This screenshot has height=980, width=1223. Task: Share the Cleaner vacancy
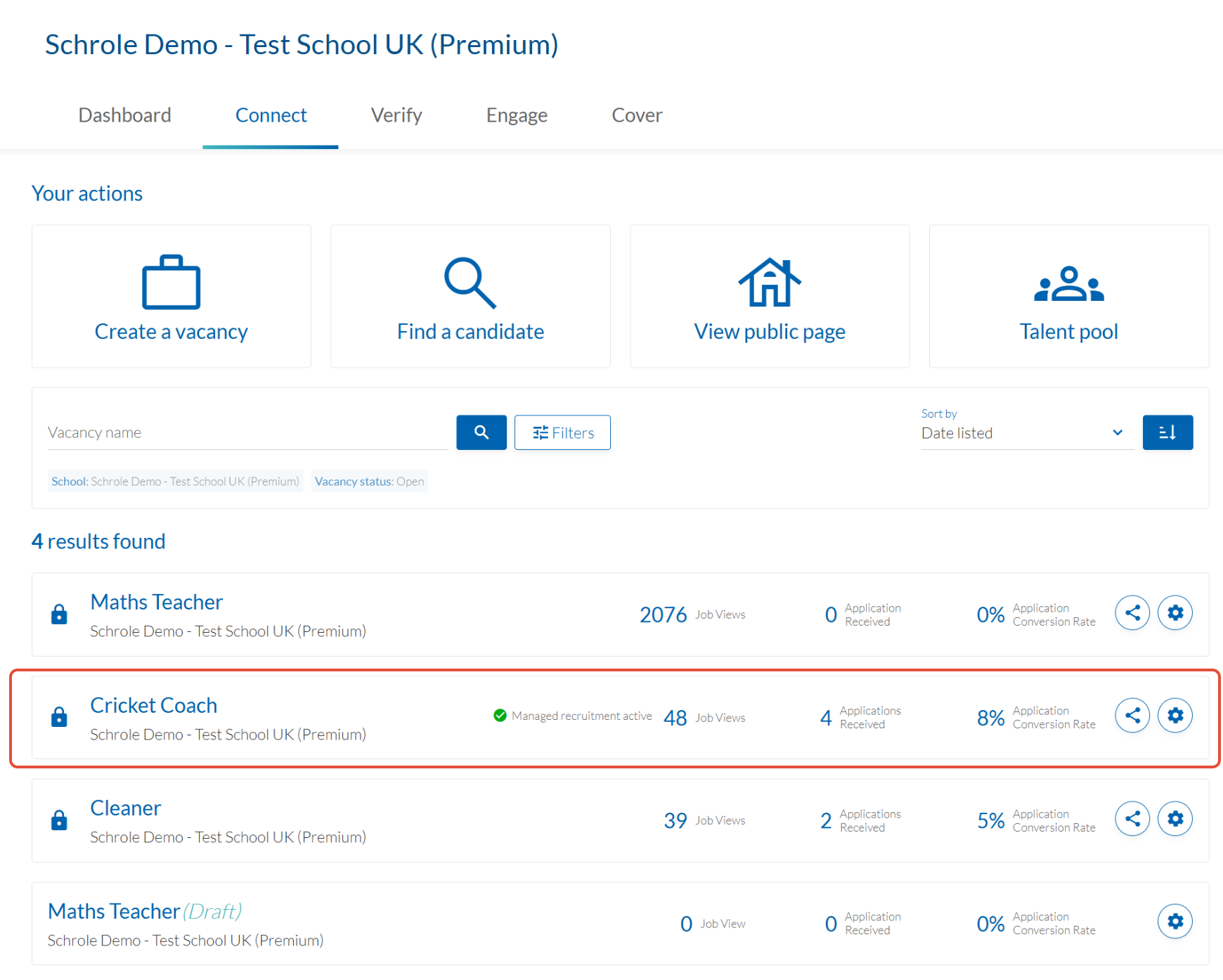tap(1132, 819)
